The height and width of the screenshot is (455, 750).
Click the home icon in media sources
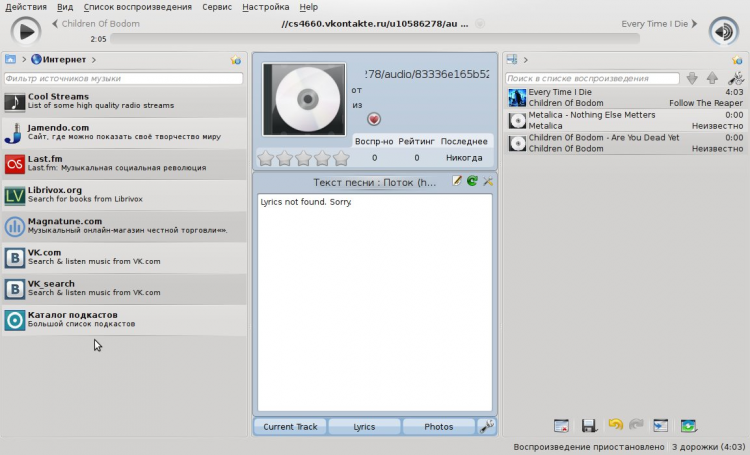coord(11,59)
